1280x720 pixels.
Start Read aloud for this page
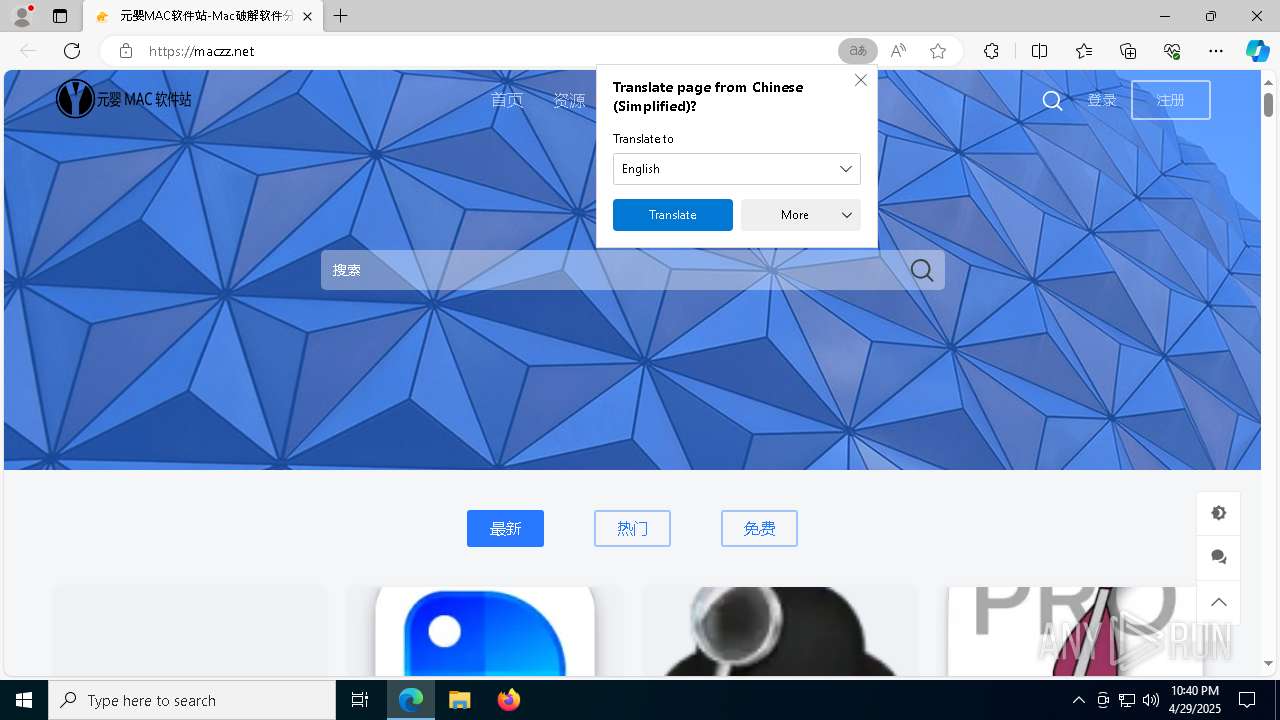[898, 51]
